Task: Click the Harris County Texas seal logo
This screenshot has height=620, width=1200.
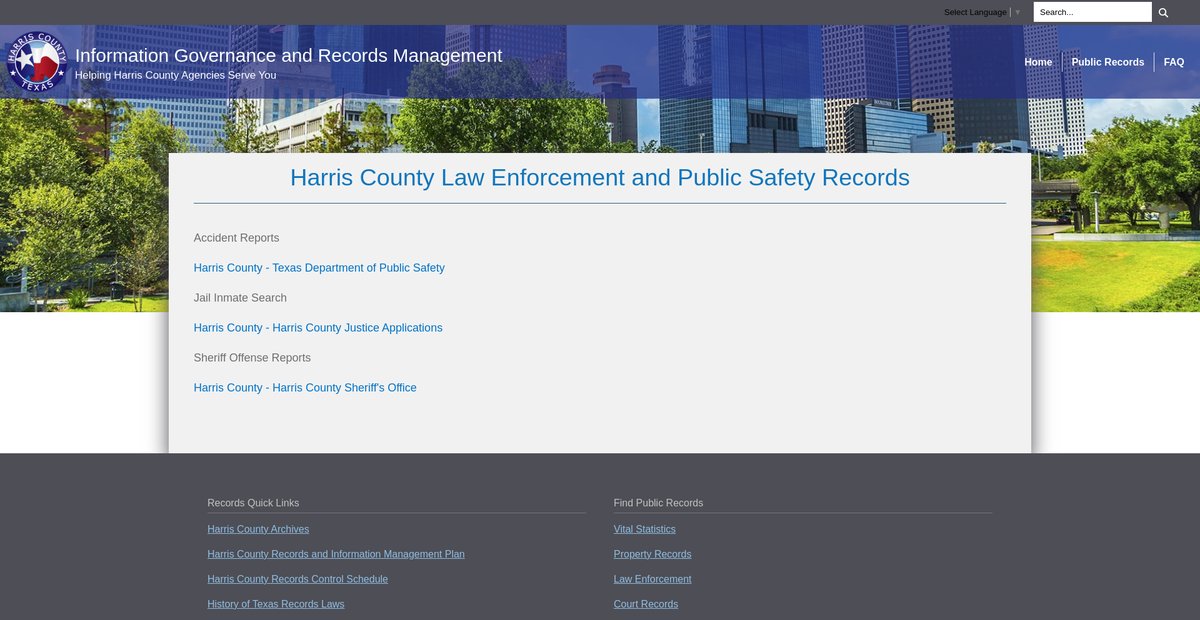Action: tap(37, 62)
